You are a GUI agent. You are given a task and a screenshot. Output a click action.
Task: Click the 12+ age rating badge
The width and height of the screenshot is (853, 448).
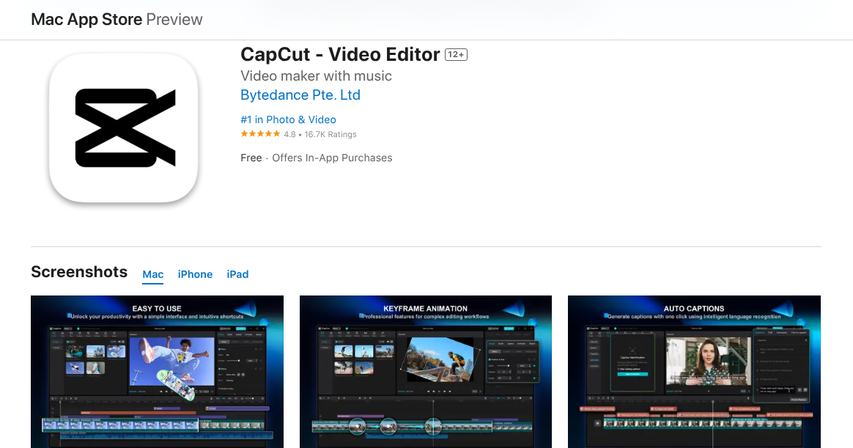[x=456, y=54]
